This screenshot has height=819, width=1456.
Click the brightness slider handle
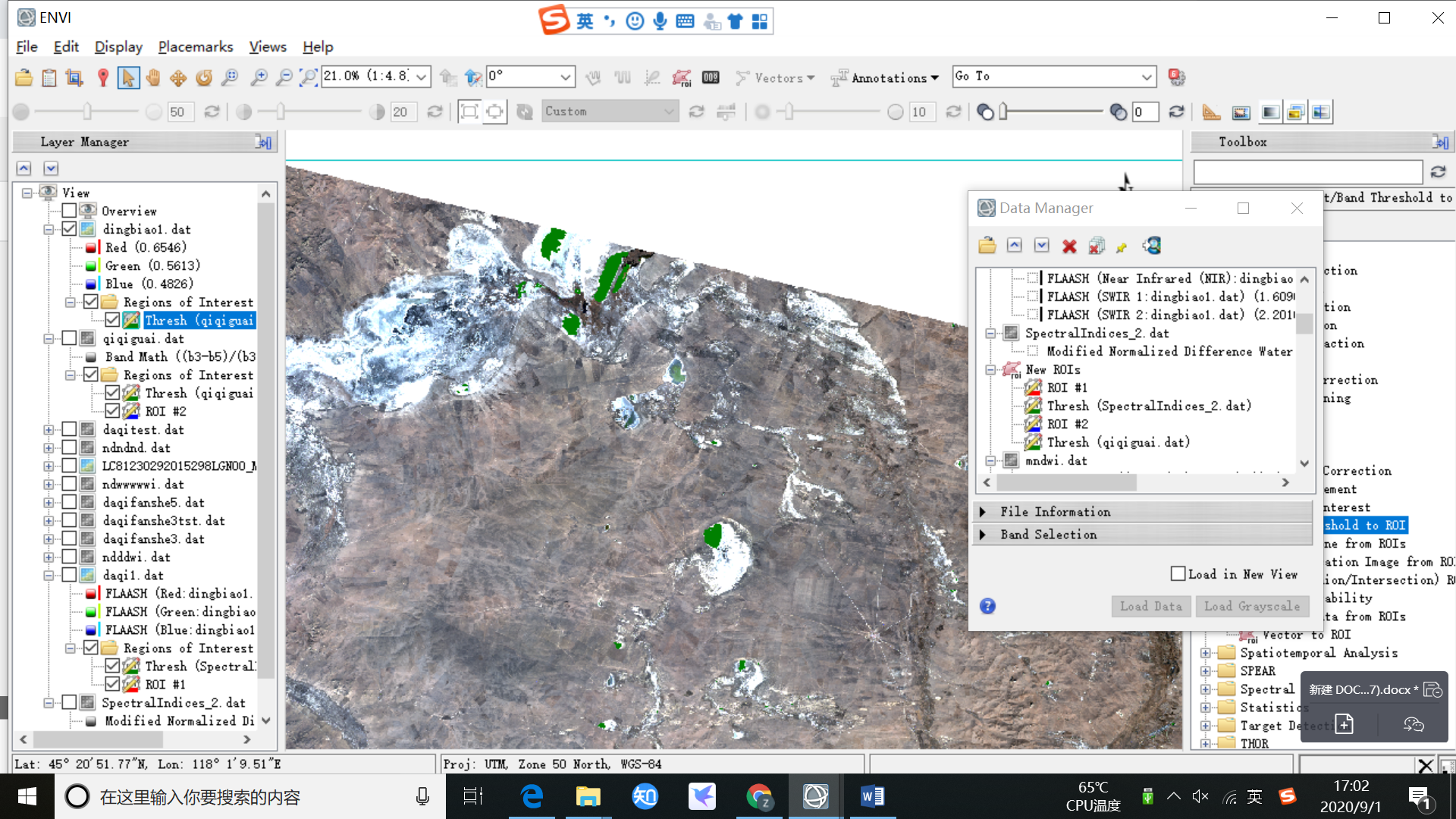coord(87,112)
